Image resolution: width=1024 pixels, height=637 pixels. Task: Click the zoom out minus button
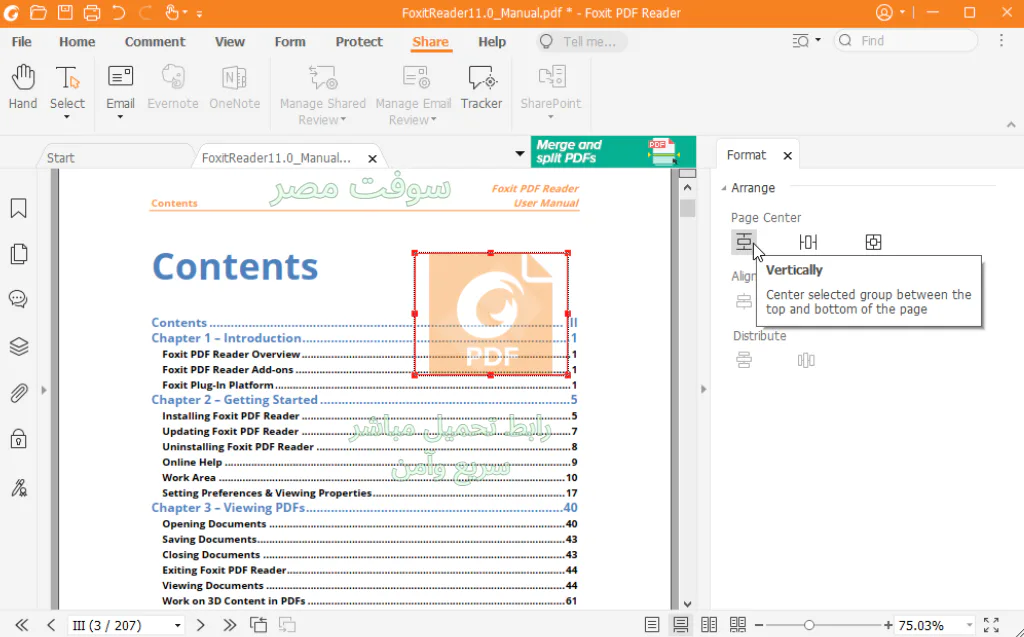point(759,625)
